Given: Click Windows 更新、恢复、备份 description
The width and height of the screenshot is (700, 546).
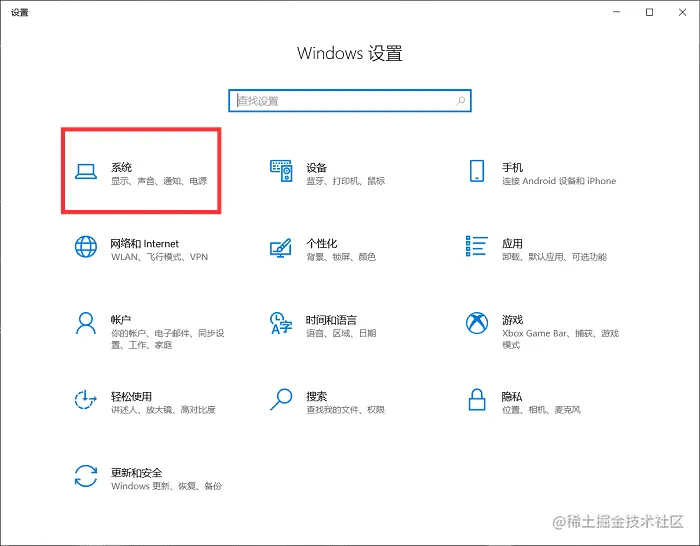Looking at the screenshot, I should coord(166,486).
